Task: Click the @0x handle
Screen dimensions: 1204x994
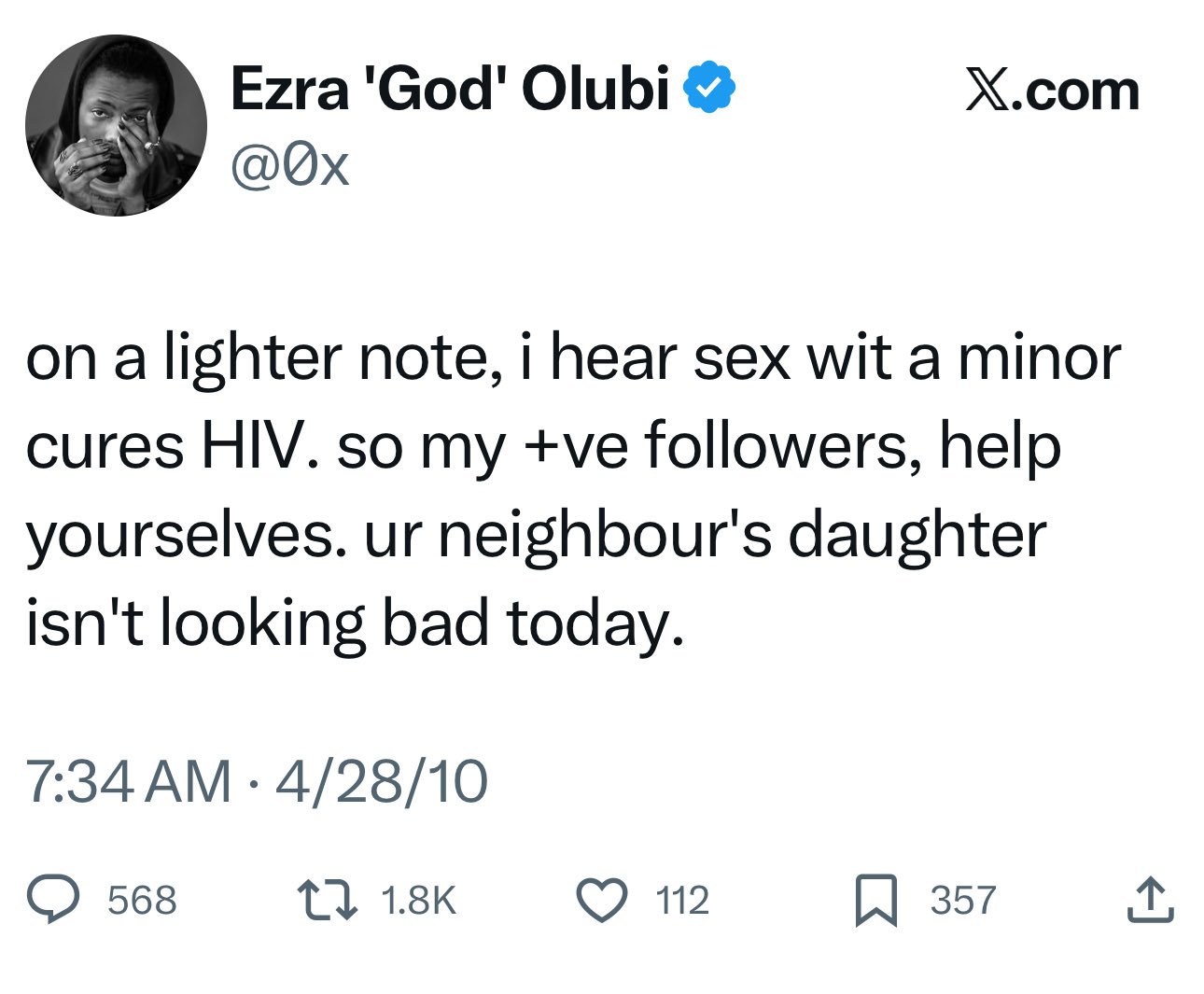Action: [289, 166]
